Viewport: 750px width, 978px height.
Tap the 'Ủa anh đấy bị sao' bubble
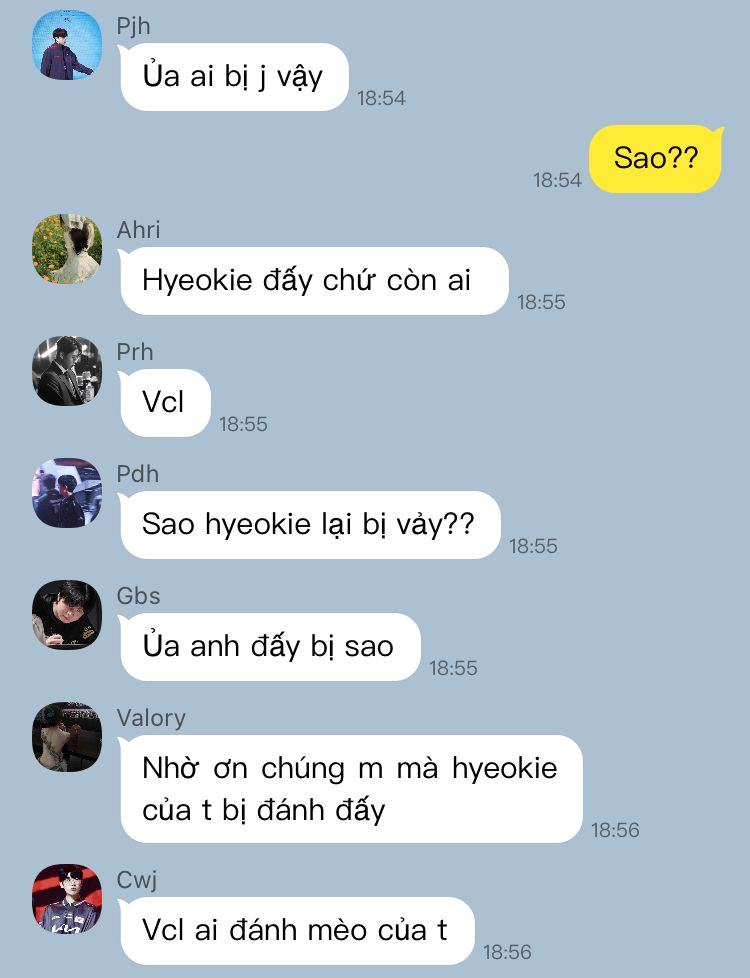click(x=270, y=647)
